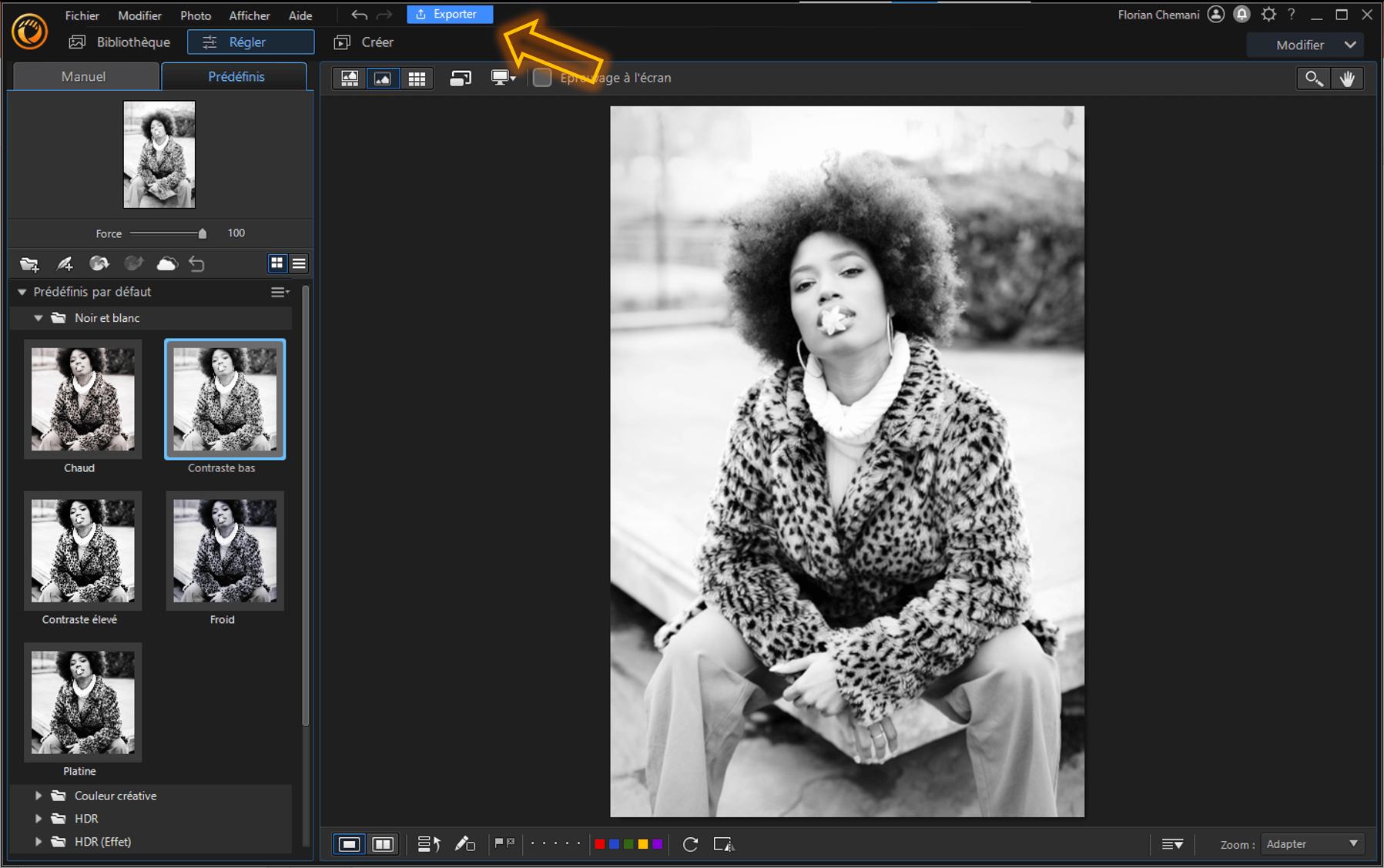The image size is (1384, 868).
Task: Flip photo horizontally icon
Action: (723, 844)
